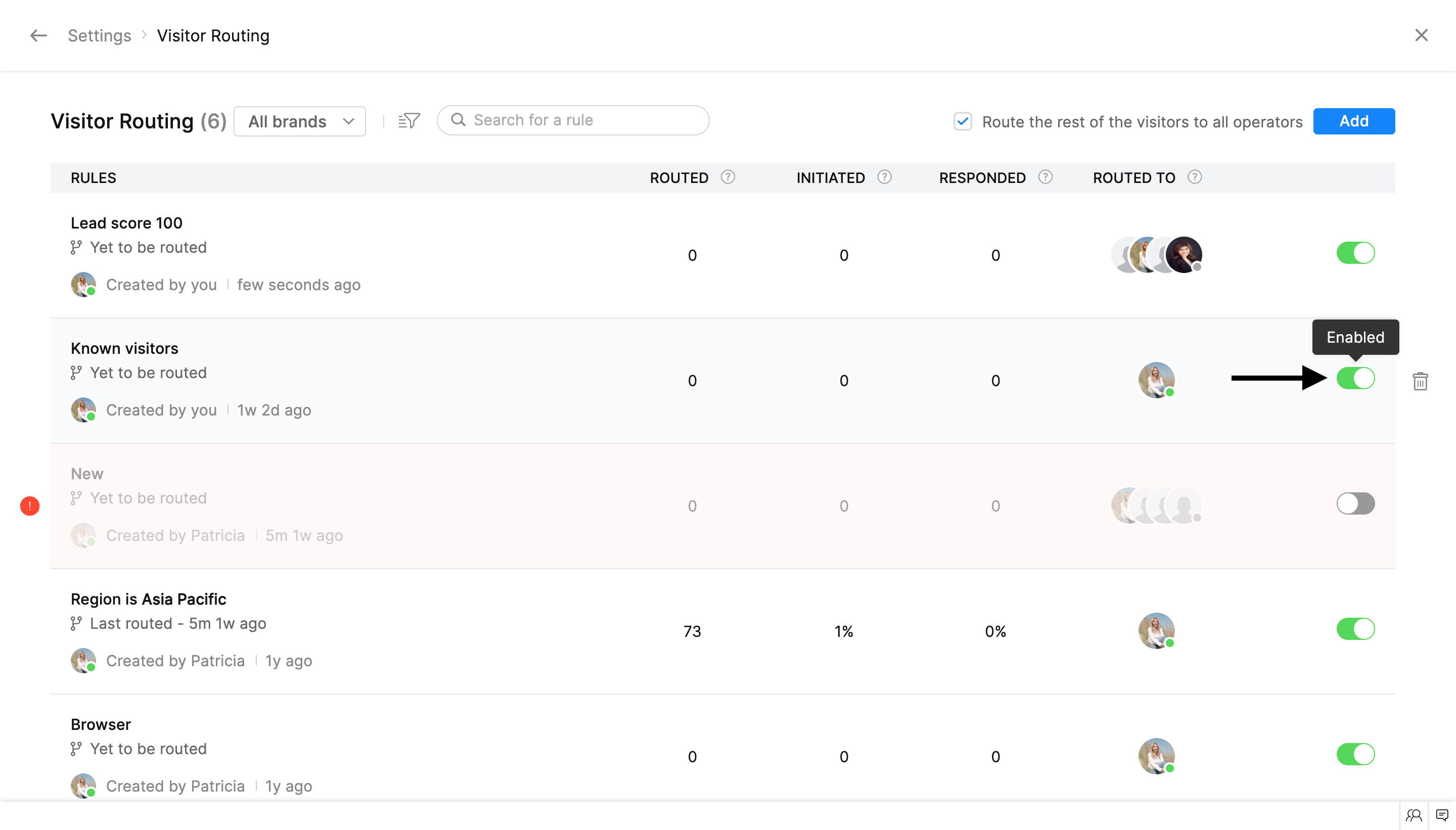Click the ROUTED column help icon

coord(727,177)
